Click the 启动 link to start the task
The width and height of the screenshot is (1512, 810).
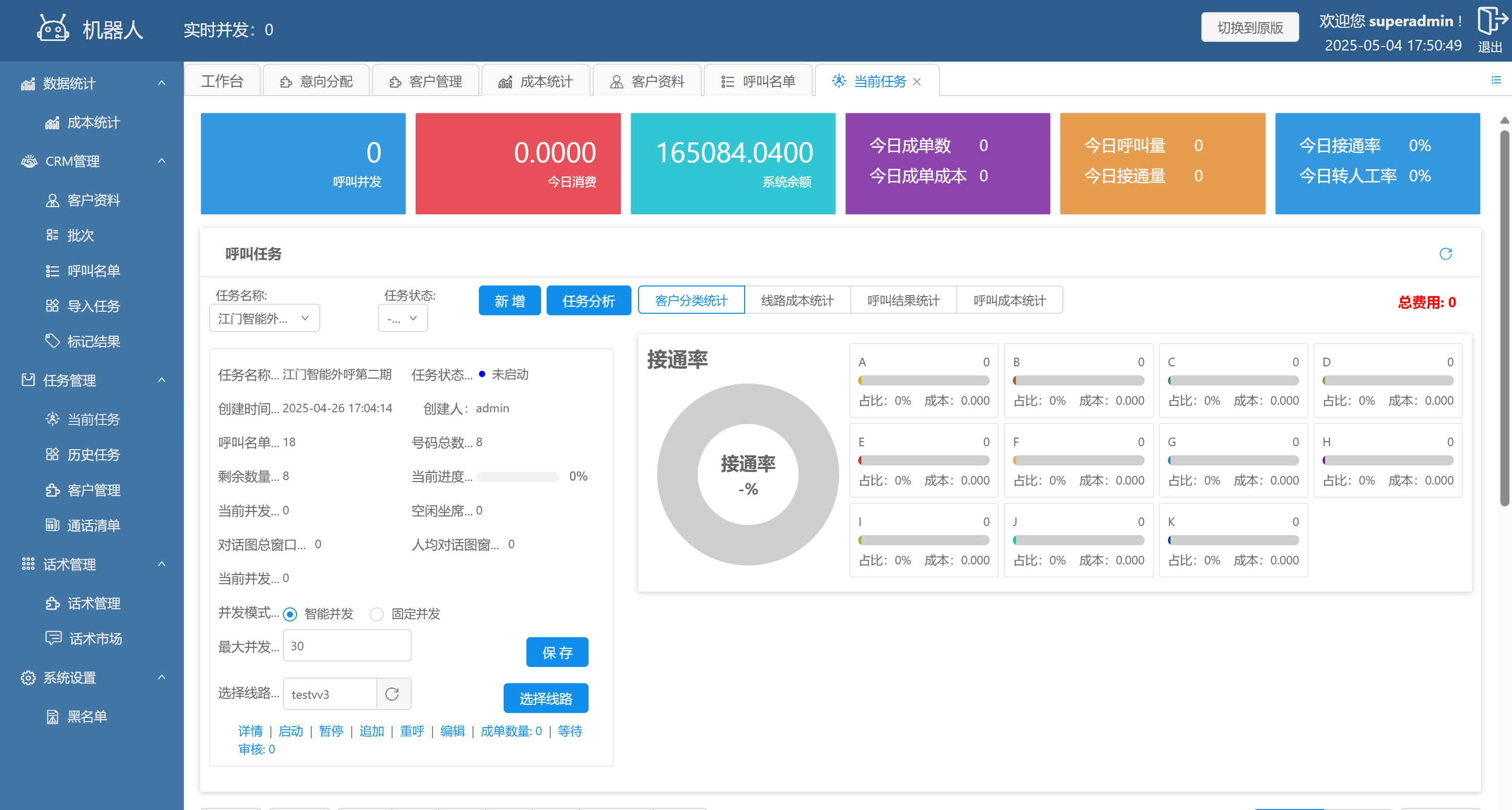290,731
